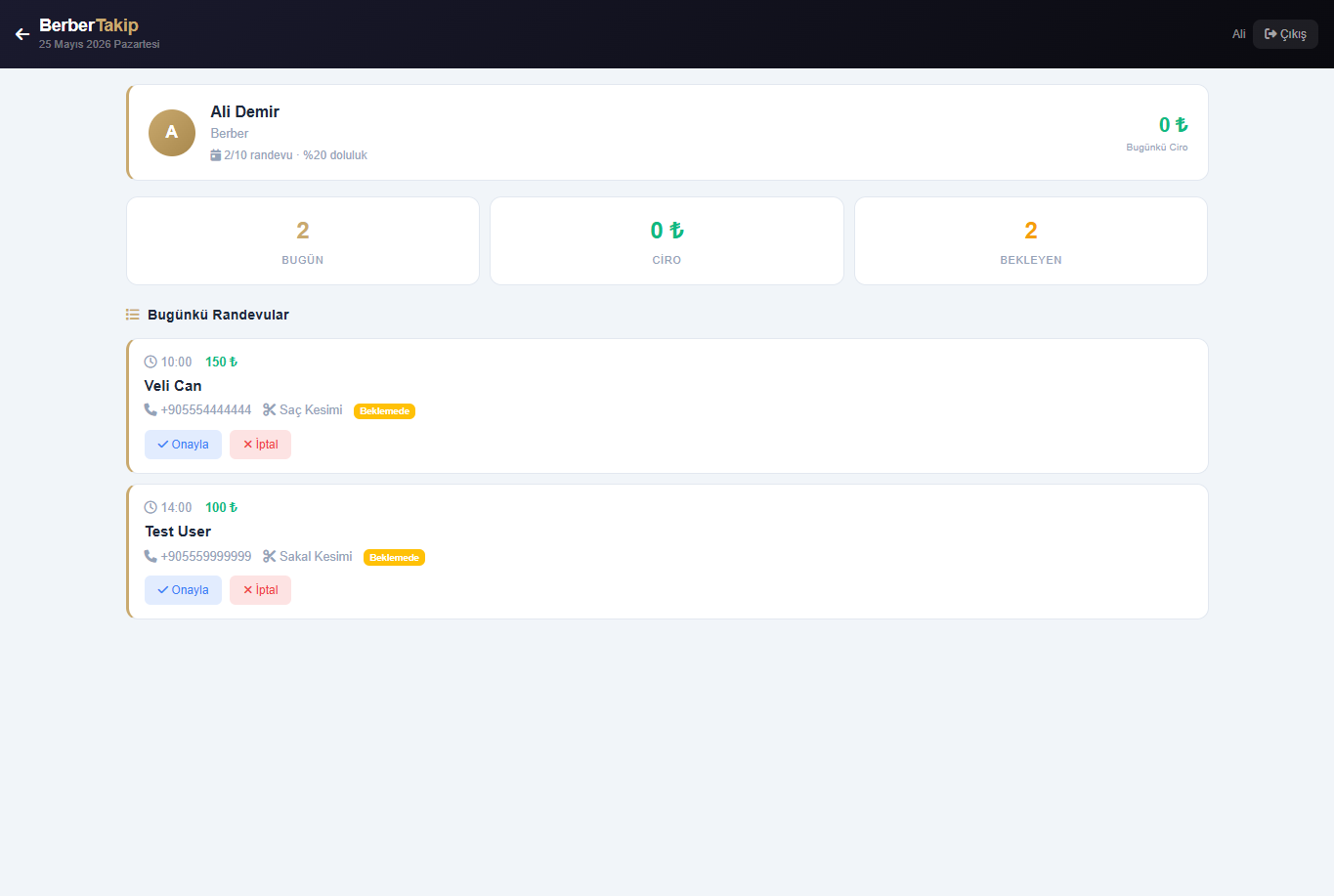Viewport: 1334px width, 896px height.
Task: Click the Ali Demir name heading
Action: click(244, 111)
